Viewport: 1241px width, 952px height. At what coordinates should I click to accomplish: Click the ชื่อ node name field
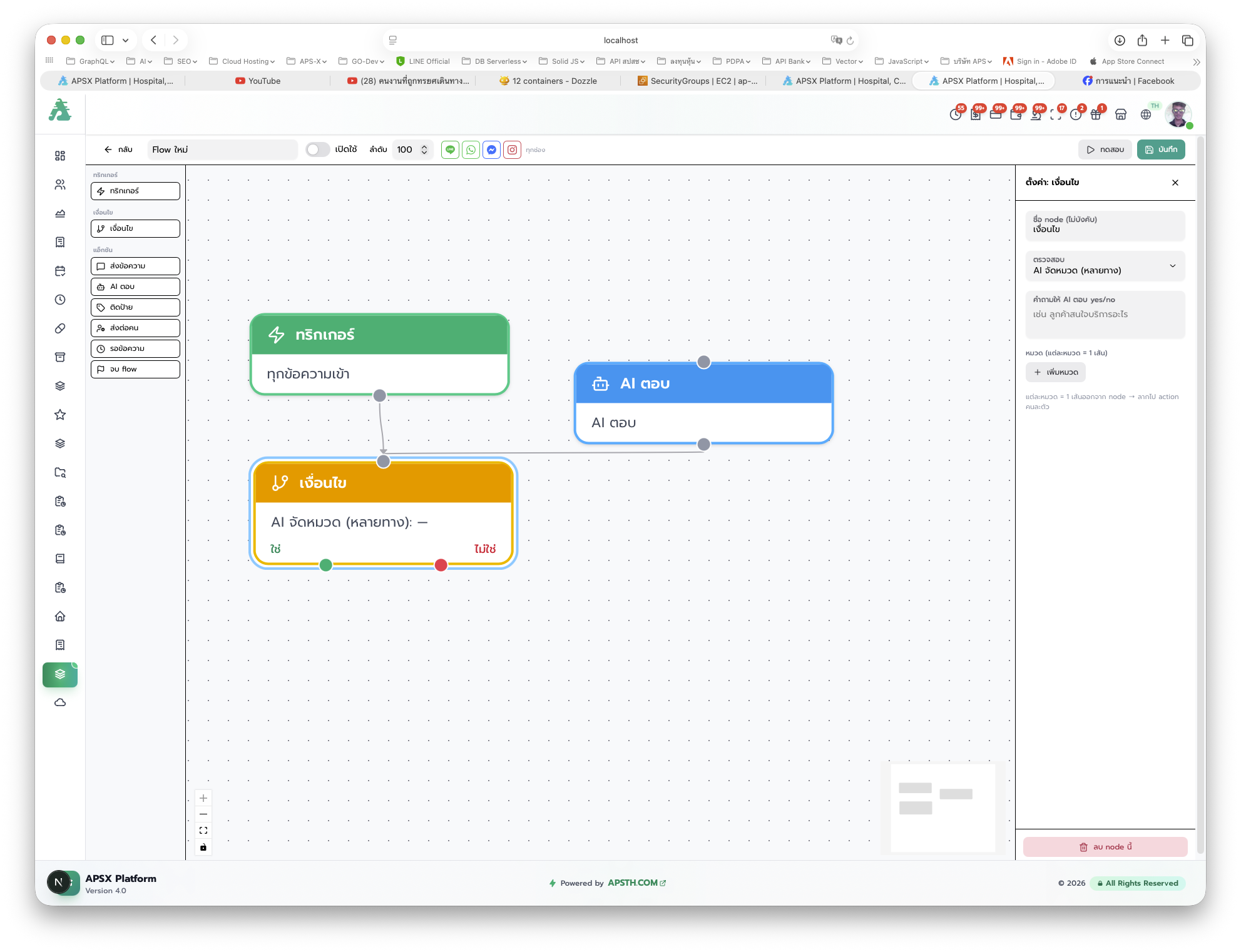[1105, 225]
